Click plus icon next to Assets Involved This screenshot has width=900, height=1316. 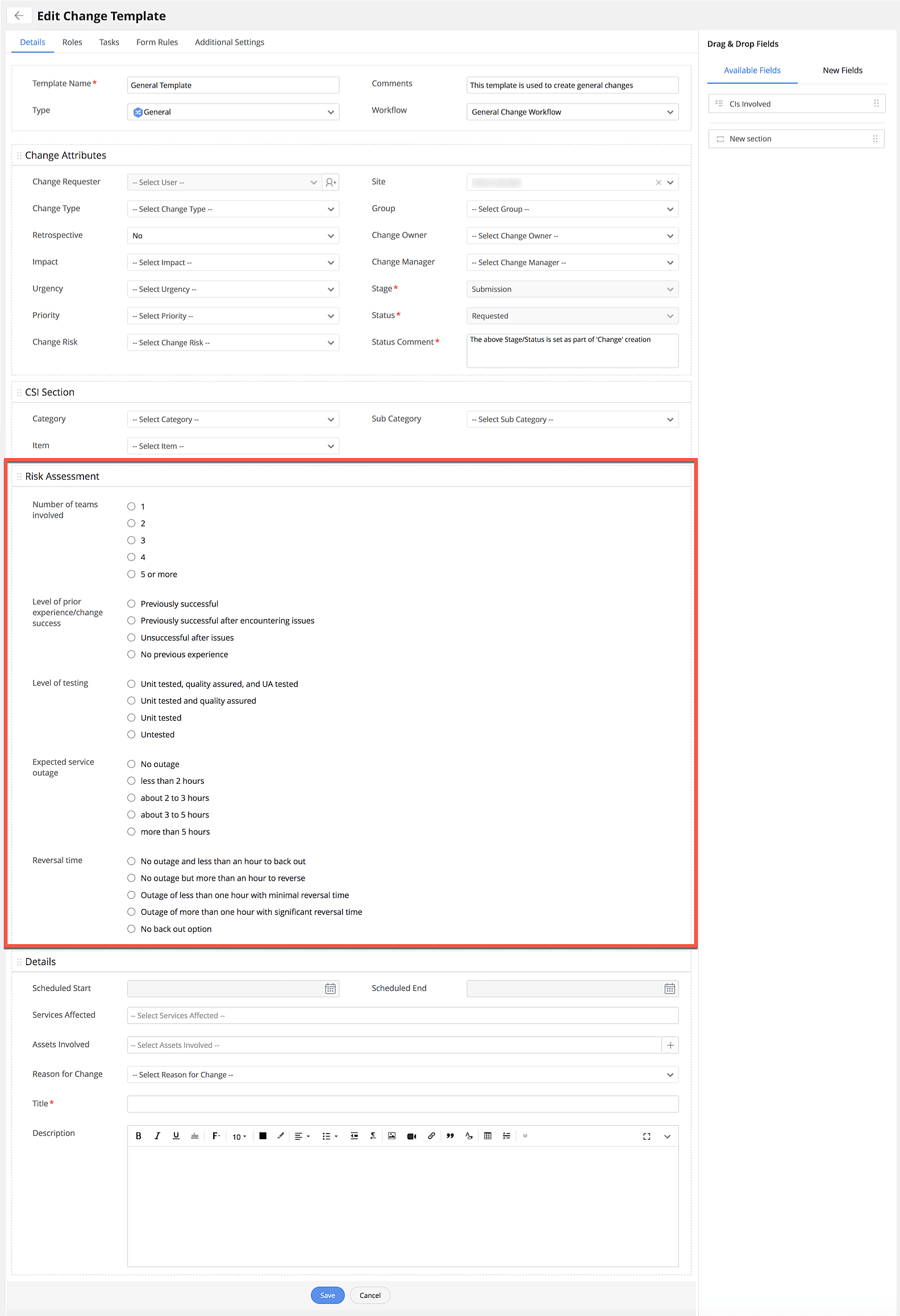(x=670, y=1045)
